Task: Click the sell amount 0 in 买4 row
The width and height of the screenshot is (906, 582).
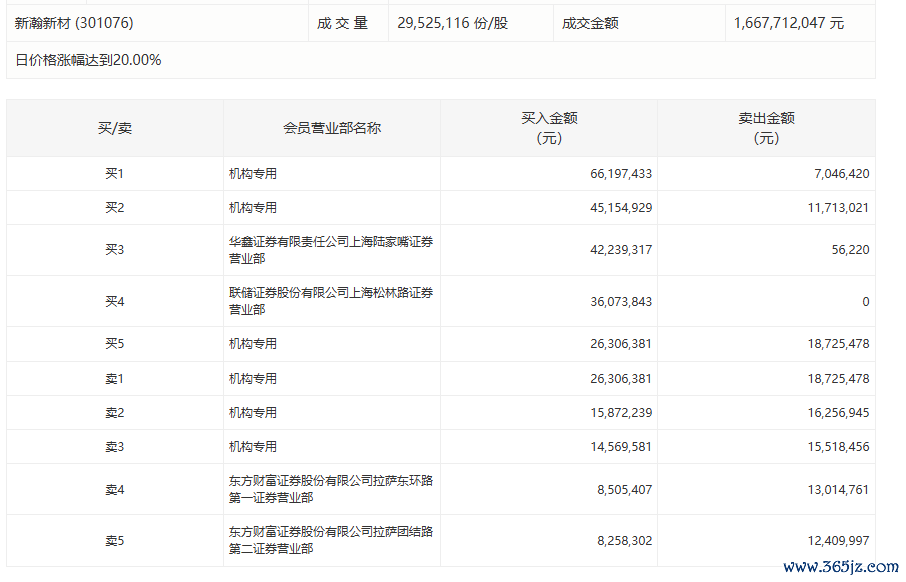Action: coord(866,301)
